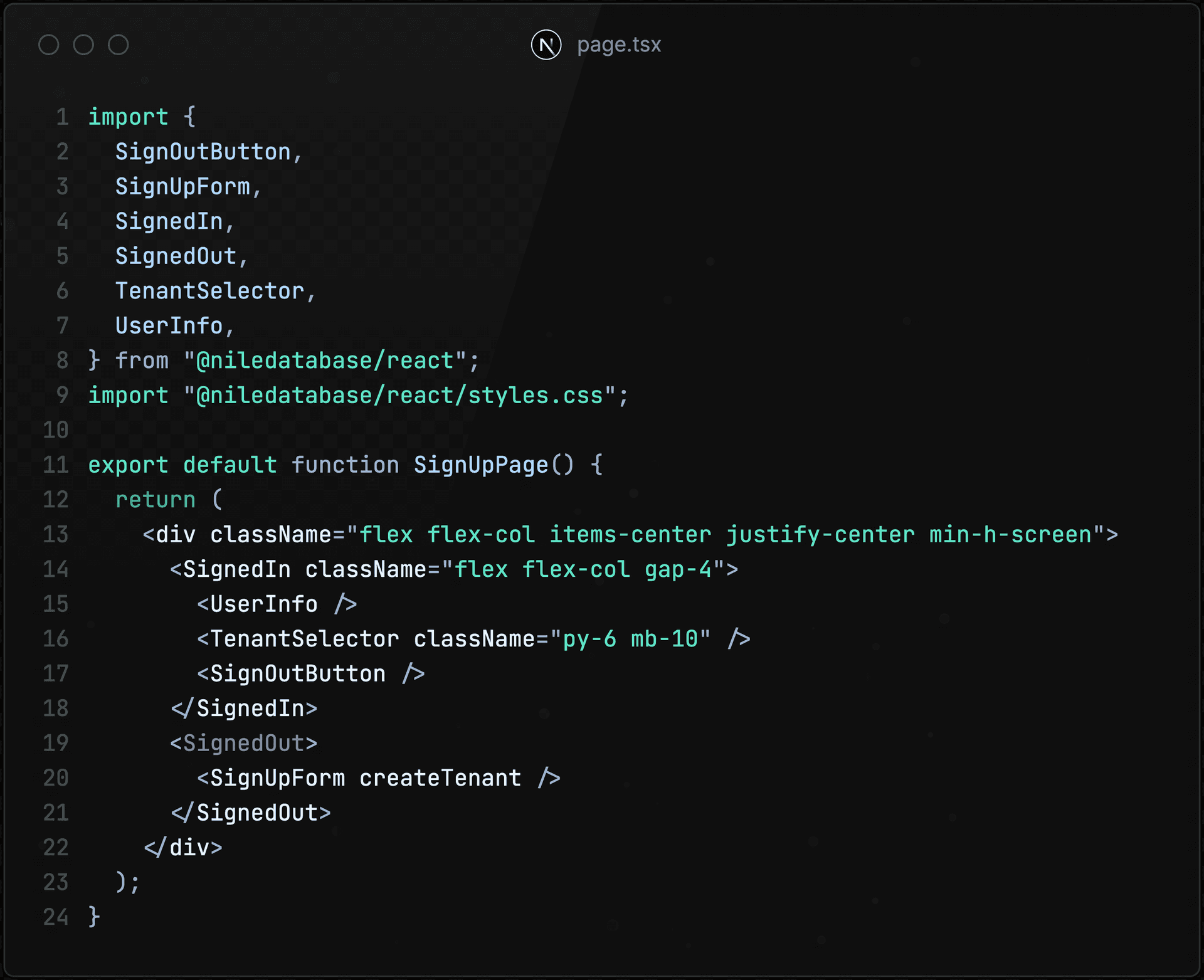Click line number 20 in the gutter
The image size is (1204, 980).
pyautogui.click(x=55, y=777)
